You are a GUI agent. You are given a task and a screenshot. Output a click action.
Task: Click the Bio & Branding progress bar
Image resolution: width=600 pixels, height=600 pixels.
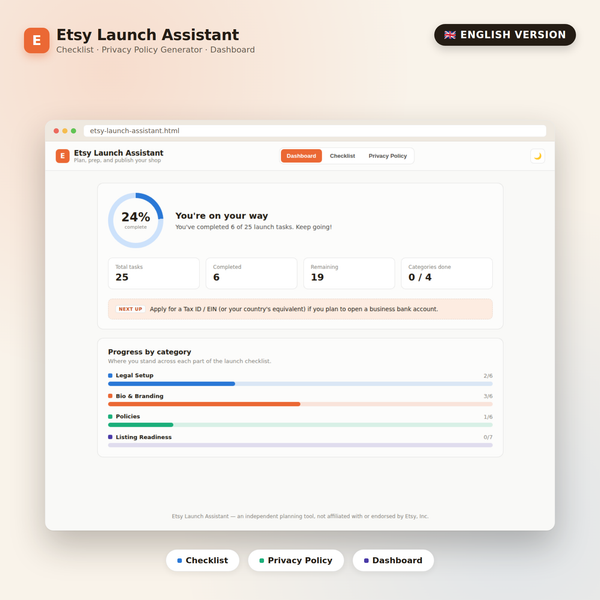(300, 404)
